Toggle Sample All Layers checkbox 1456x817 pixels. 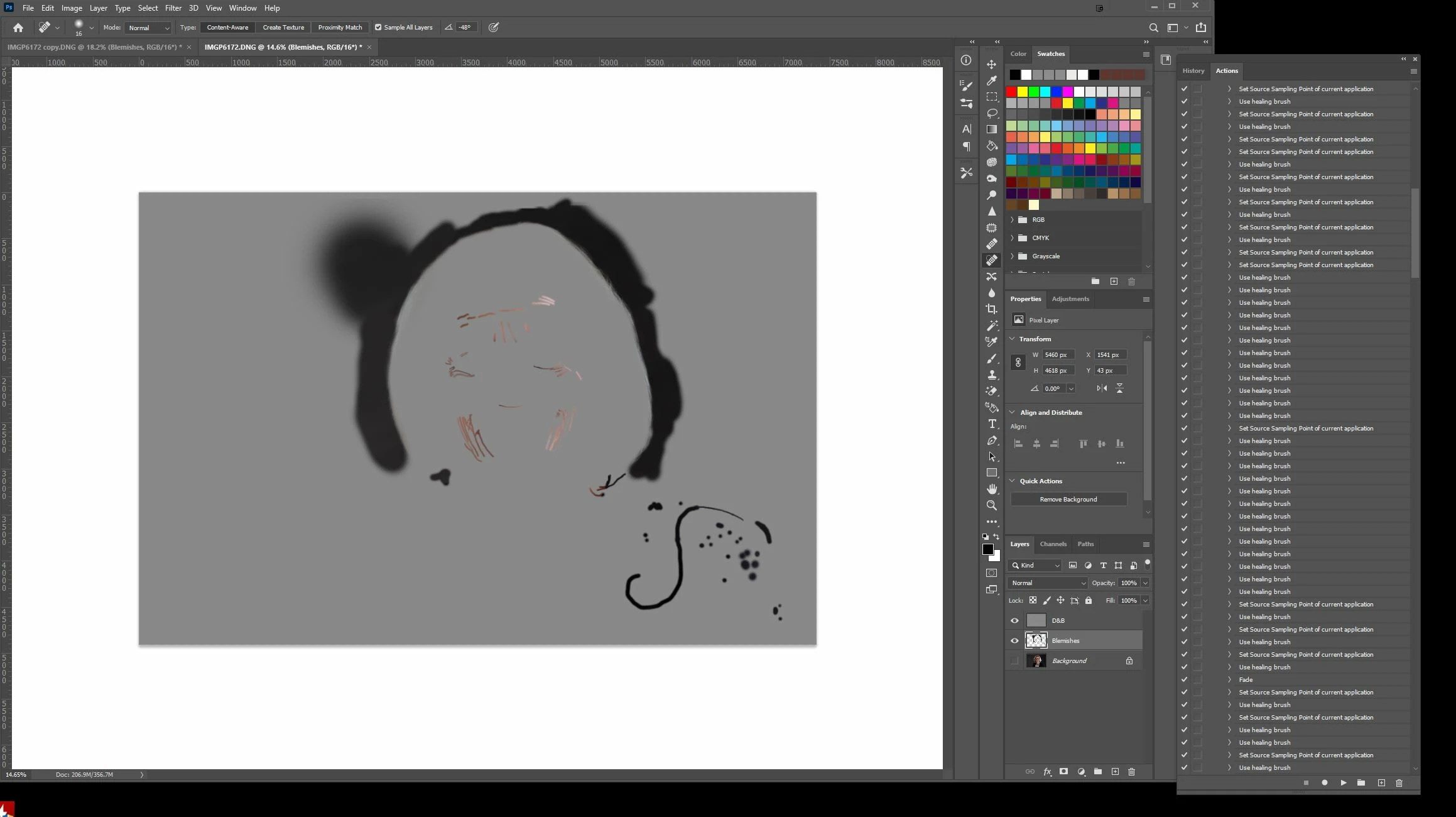378,28
